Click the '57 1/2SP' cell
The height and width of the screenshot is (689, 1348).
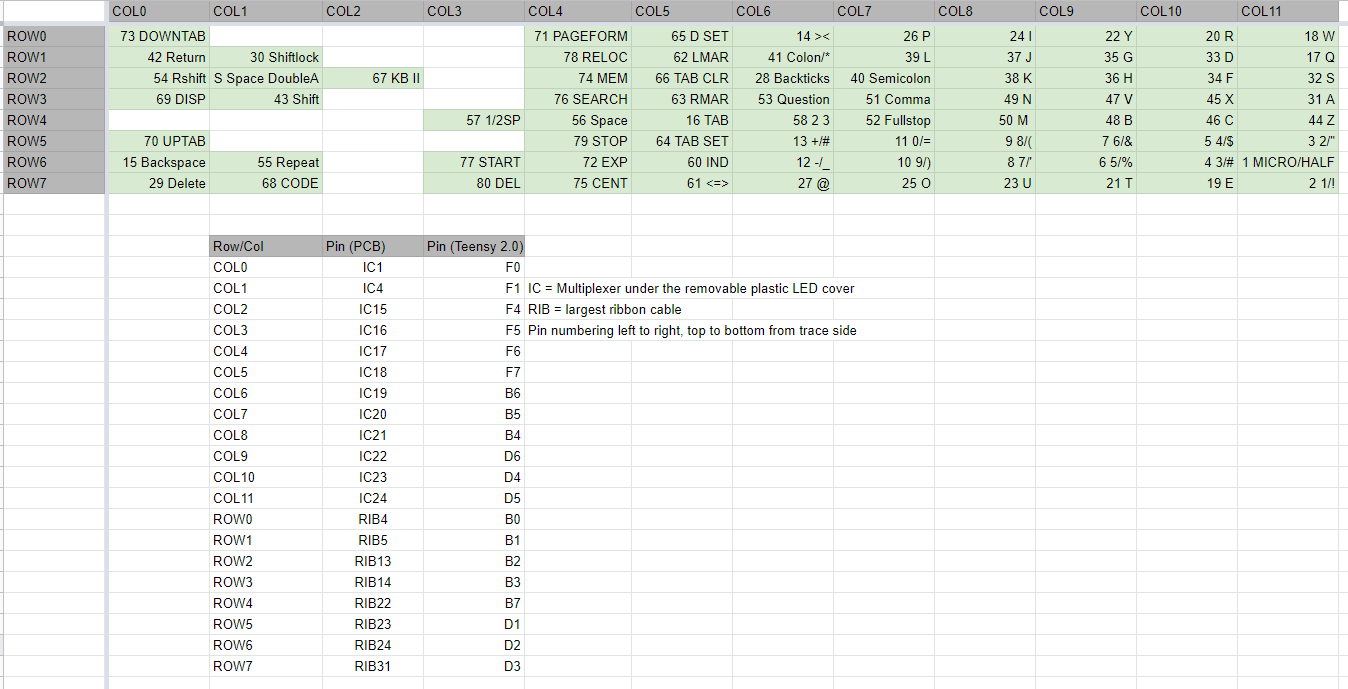click(474, 120)
